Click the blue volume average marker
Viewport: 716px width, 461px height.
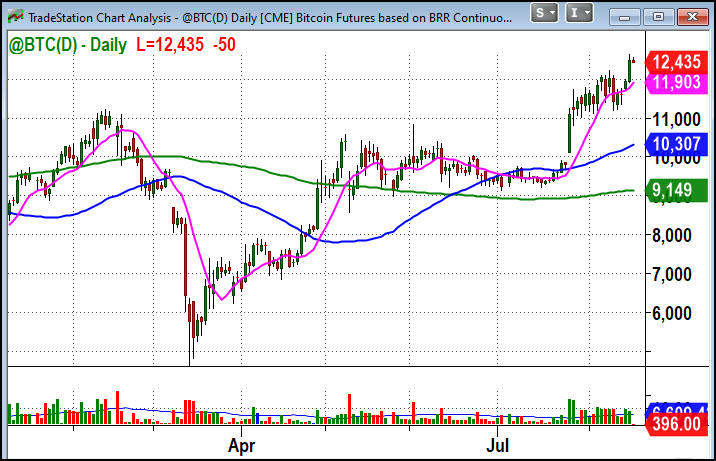coord(677,409)
